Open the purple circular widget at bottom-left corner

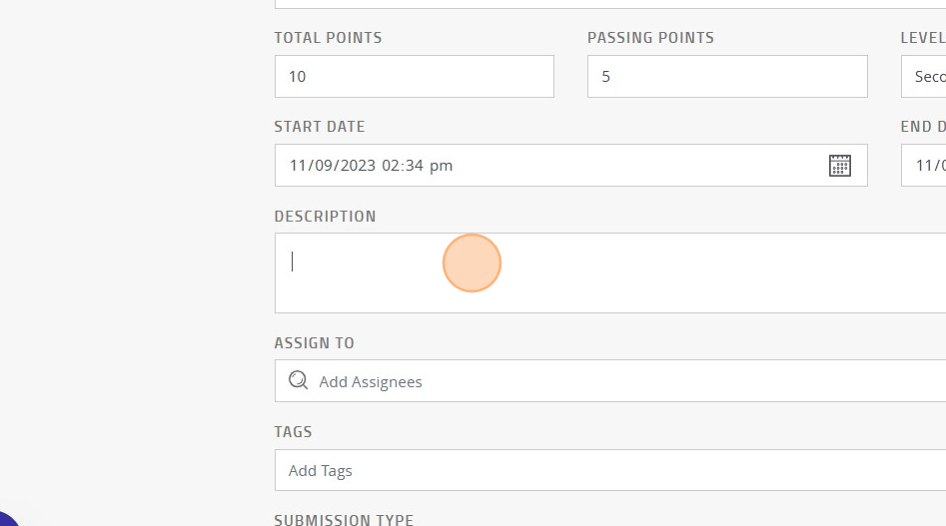6,520
